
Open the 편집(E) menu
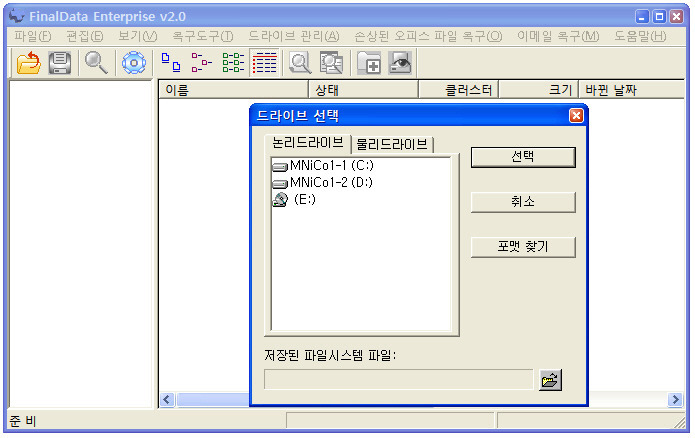click(x=84, y=36)
